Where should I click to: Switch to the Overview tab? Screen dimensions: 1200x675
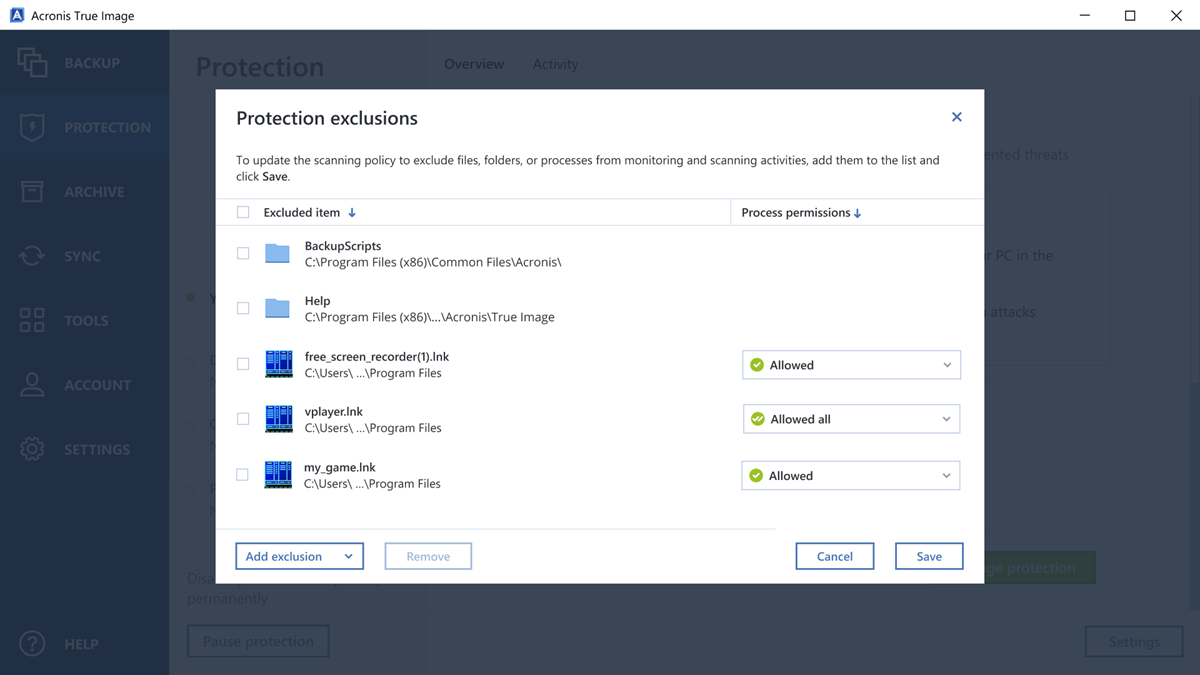(x=474, y=64)
